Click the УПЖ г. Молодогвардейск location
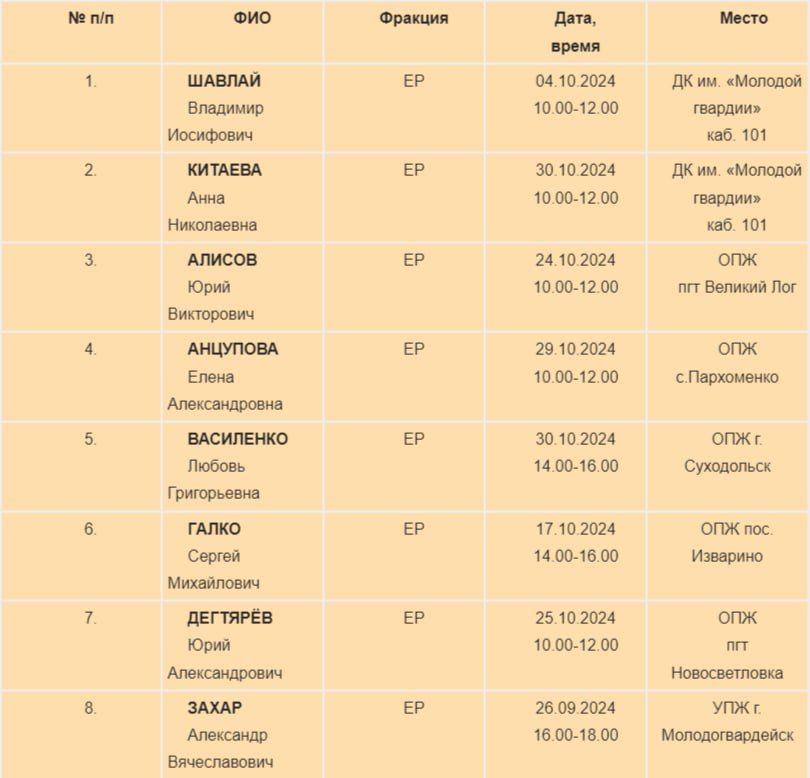Screen dimensions: 810x778 (x=727, y=721)
